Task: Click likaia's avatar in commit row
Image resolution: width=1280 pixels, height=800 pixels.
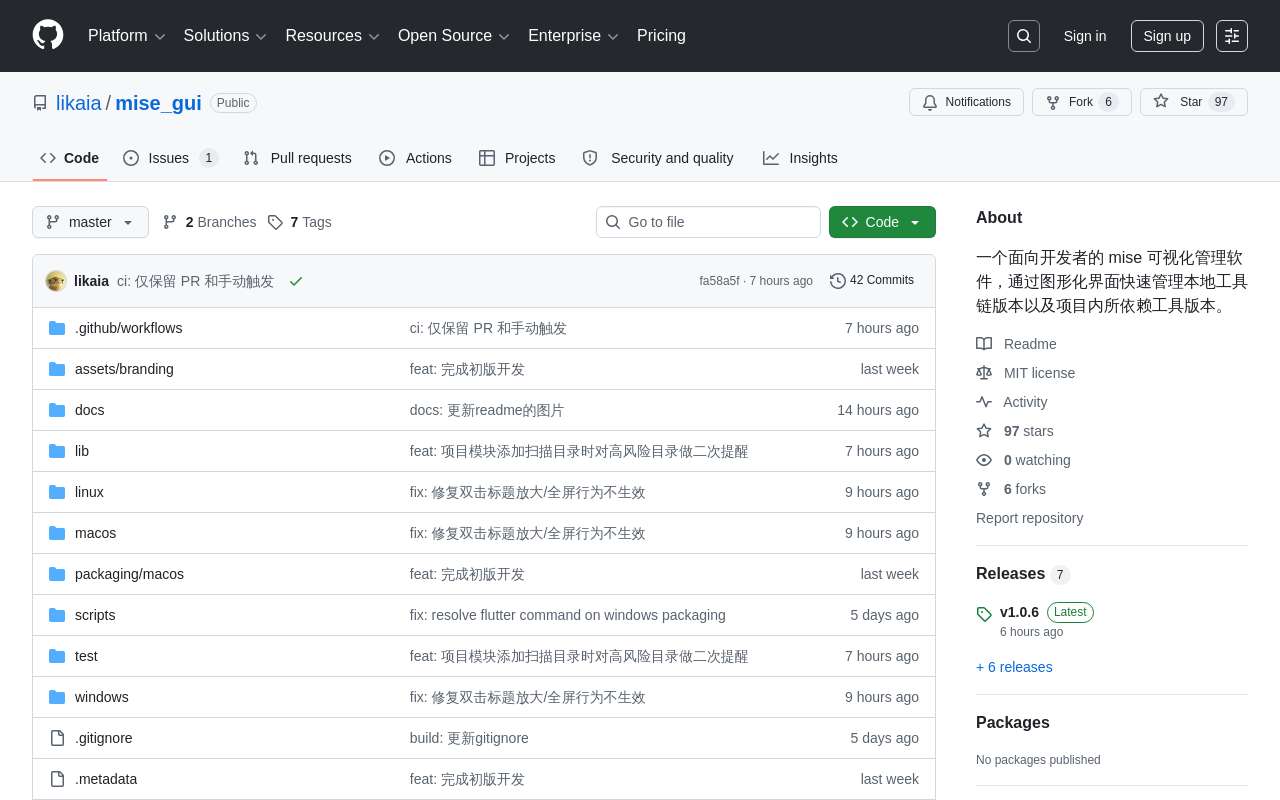Action: coord(56,281)
